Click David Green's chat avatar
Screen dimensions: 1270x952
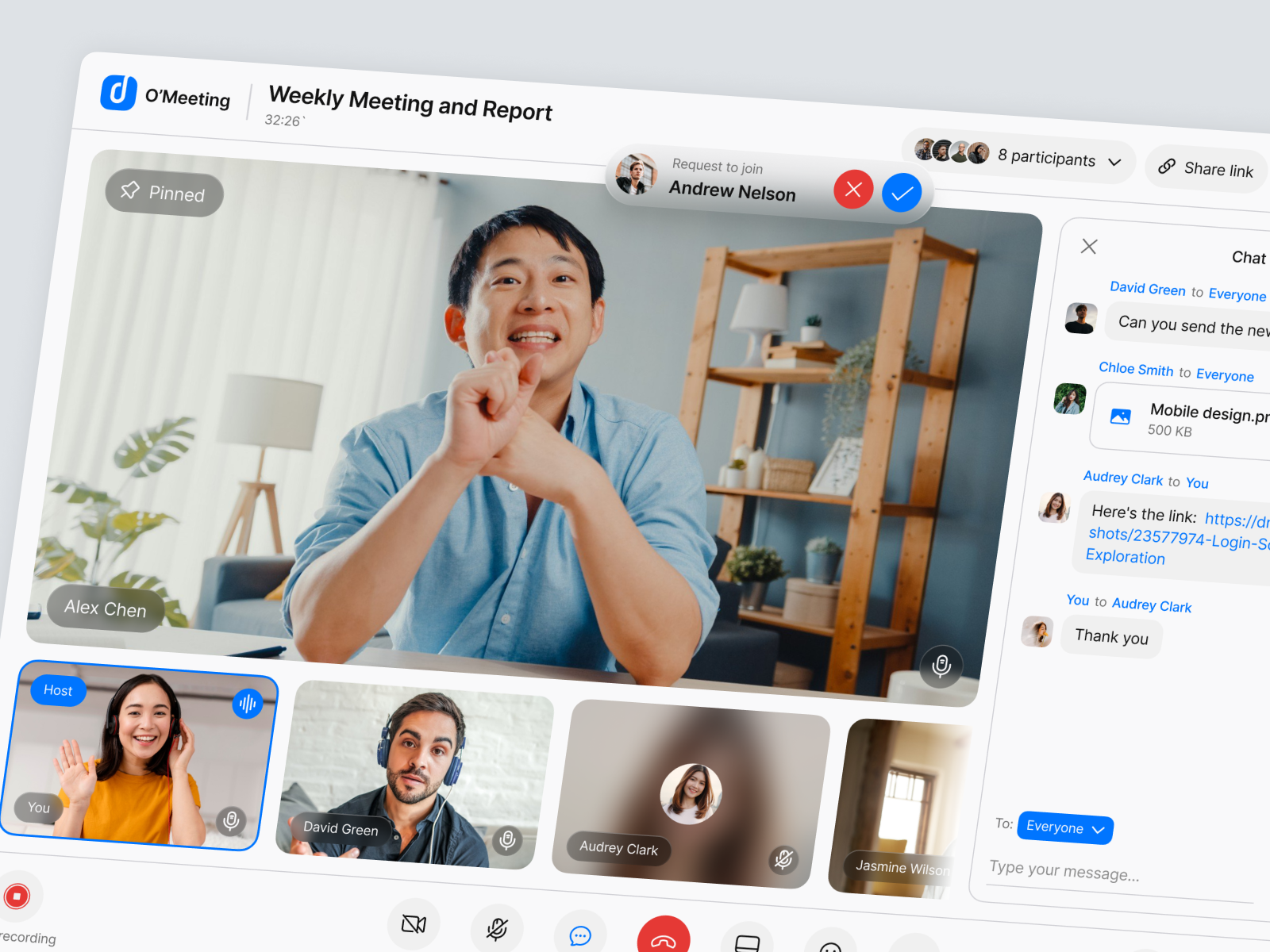pyautogui.click(x=1081, y=318)
